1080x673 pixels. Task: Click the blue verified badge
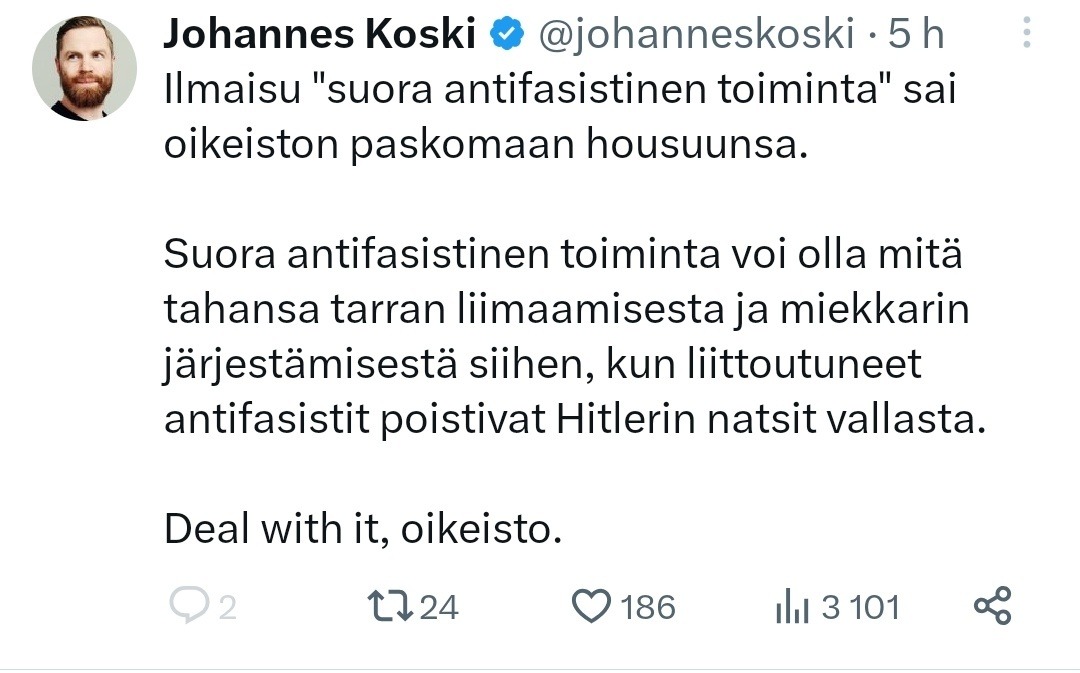(x=507, y=35)
